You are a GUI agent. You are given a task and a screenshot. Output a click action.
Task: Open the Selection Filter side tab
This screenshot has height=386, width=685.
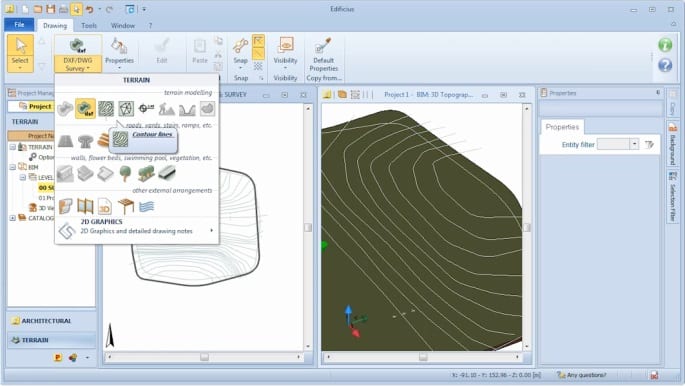click(672, 196)
